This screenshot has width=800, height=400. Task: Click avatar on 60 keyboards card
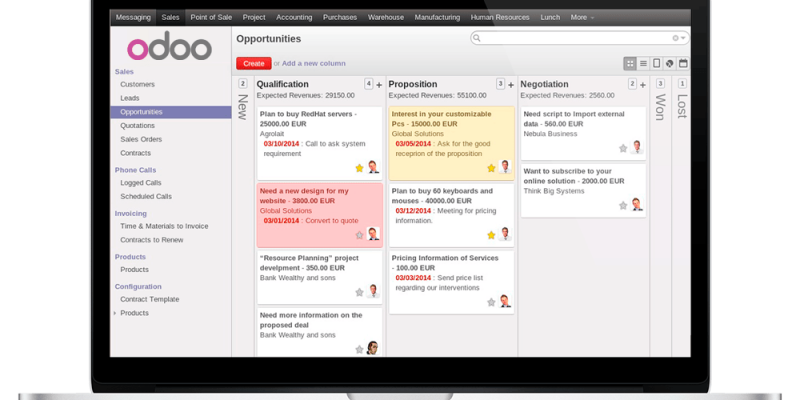[505, 234]
